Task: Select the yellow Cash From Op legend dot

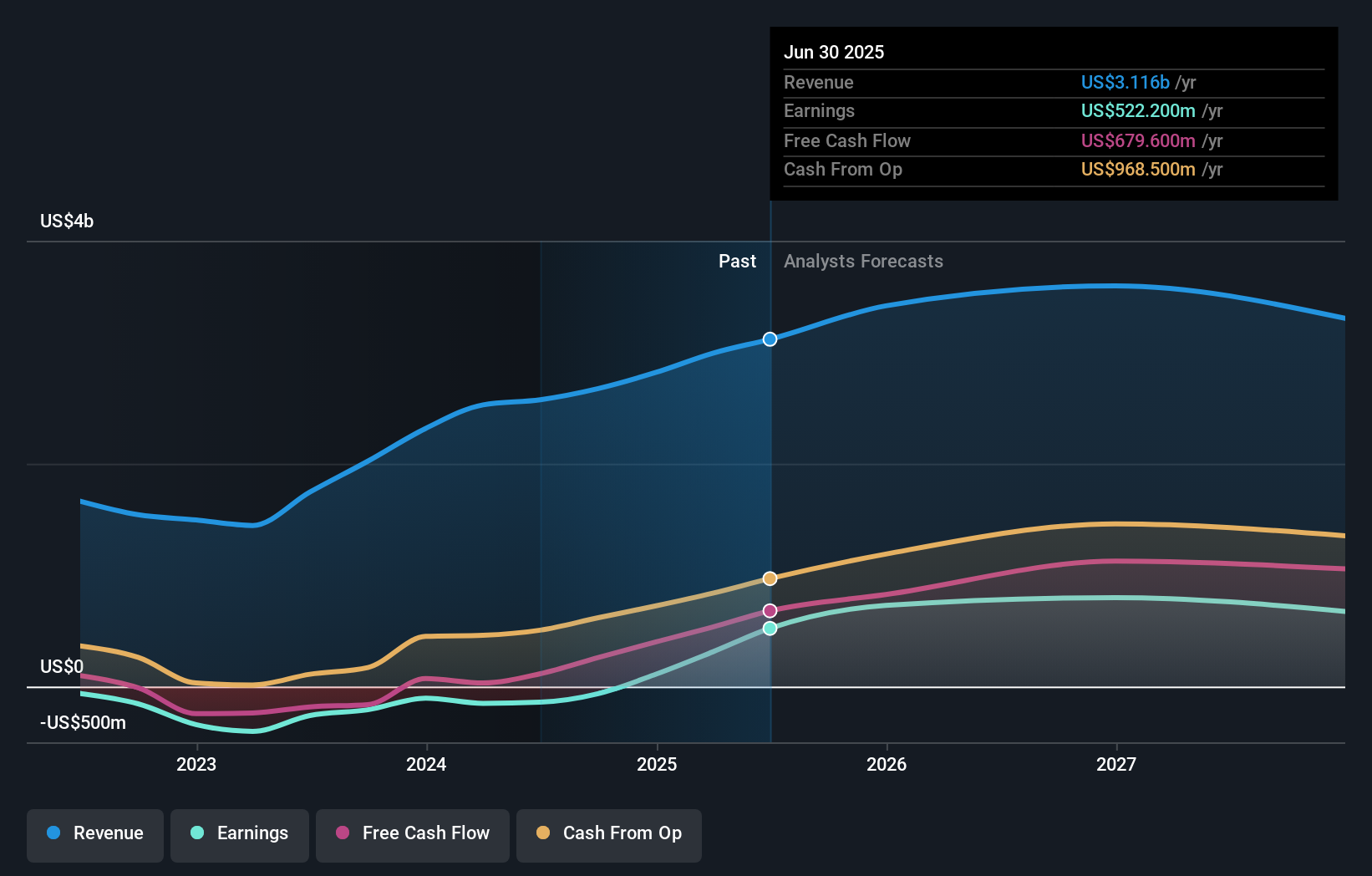Action: 543,833
